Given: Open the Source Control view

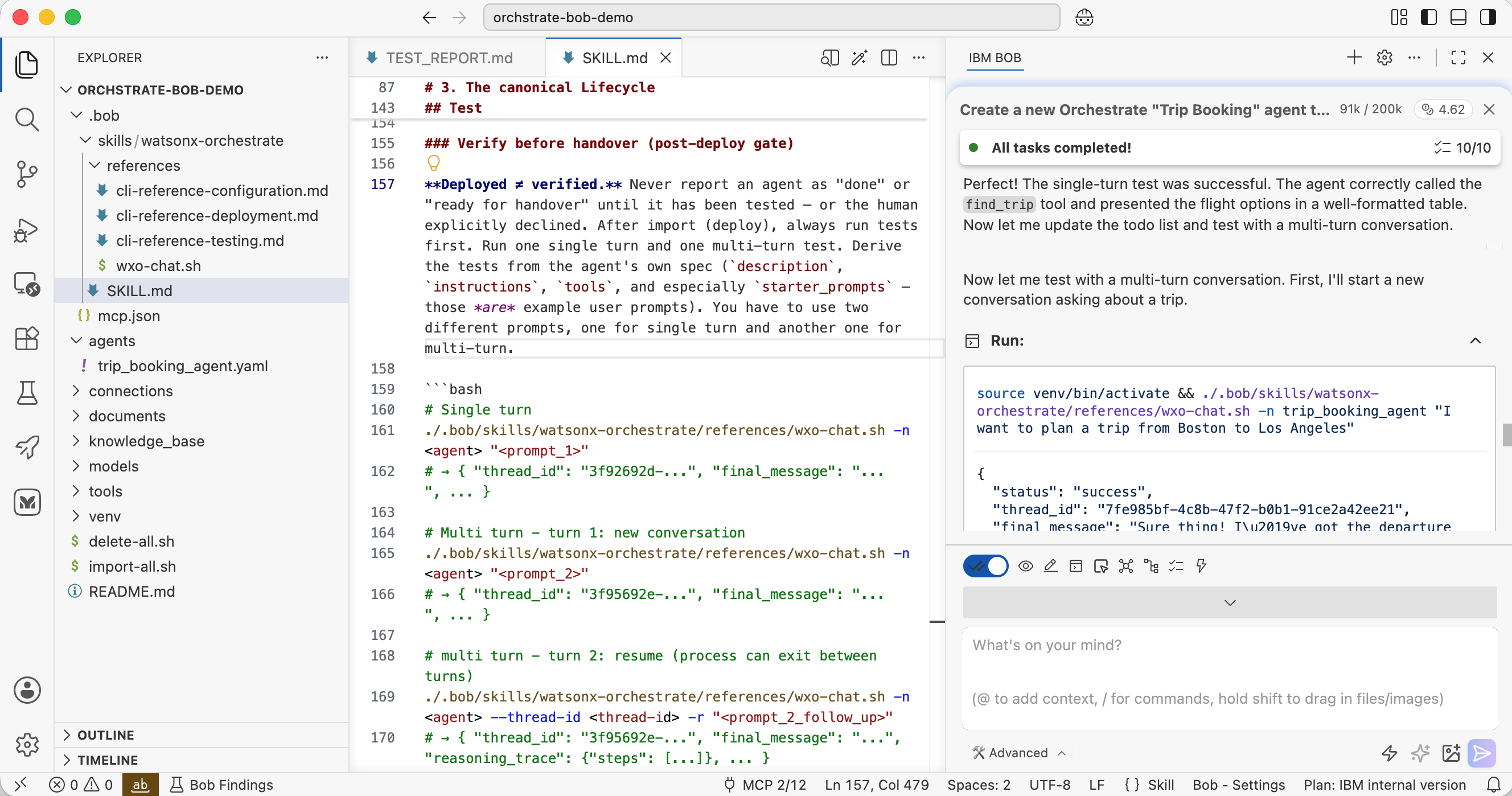Looking at the screenshot, I should coord(26,174).
